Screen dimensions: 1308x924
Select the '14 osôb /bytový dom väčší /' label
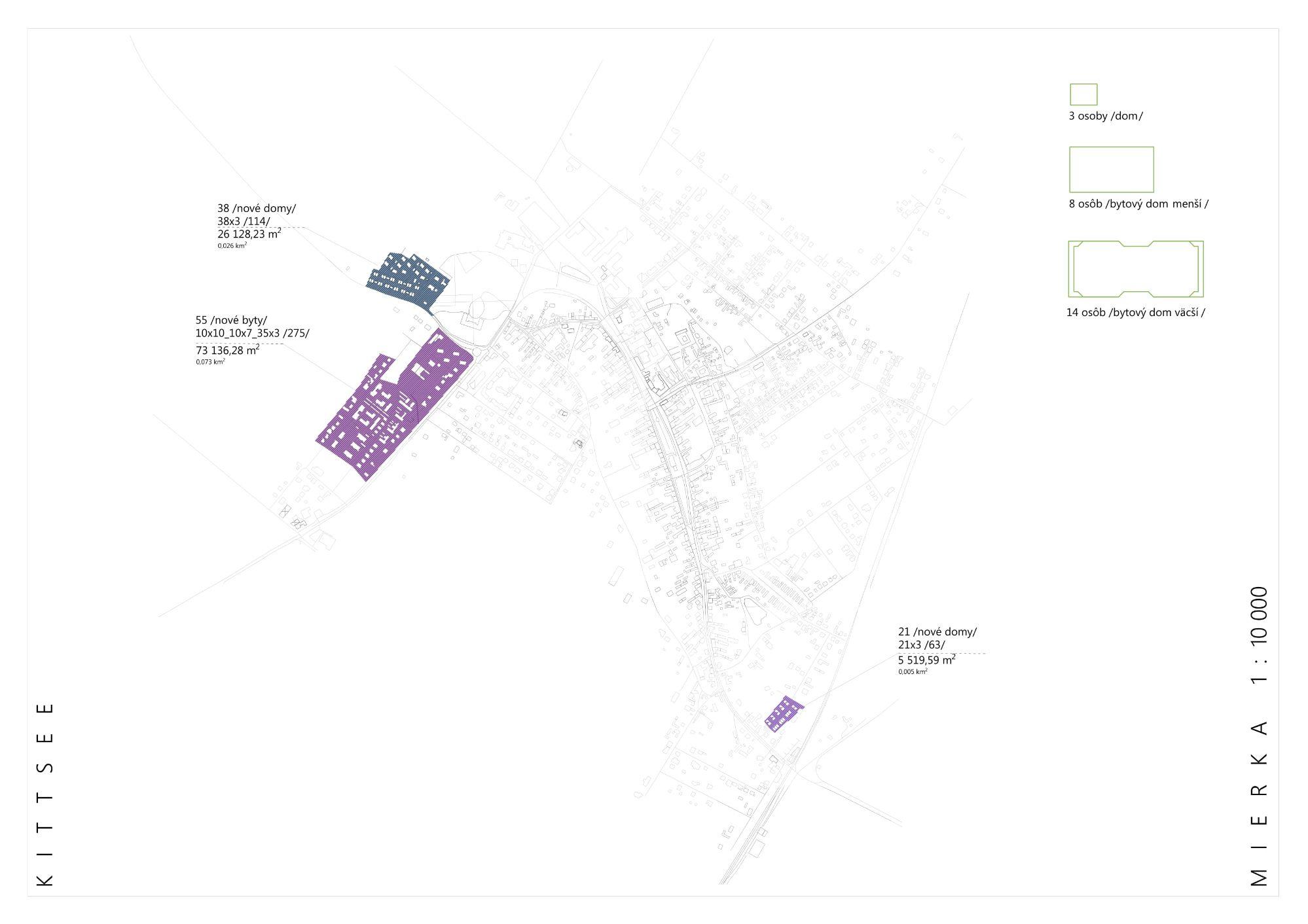(x=1136, y=313)
